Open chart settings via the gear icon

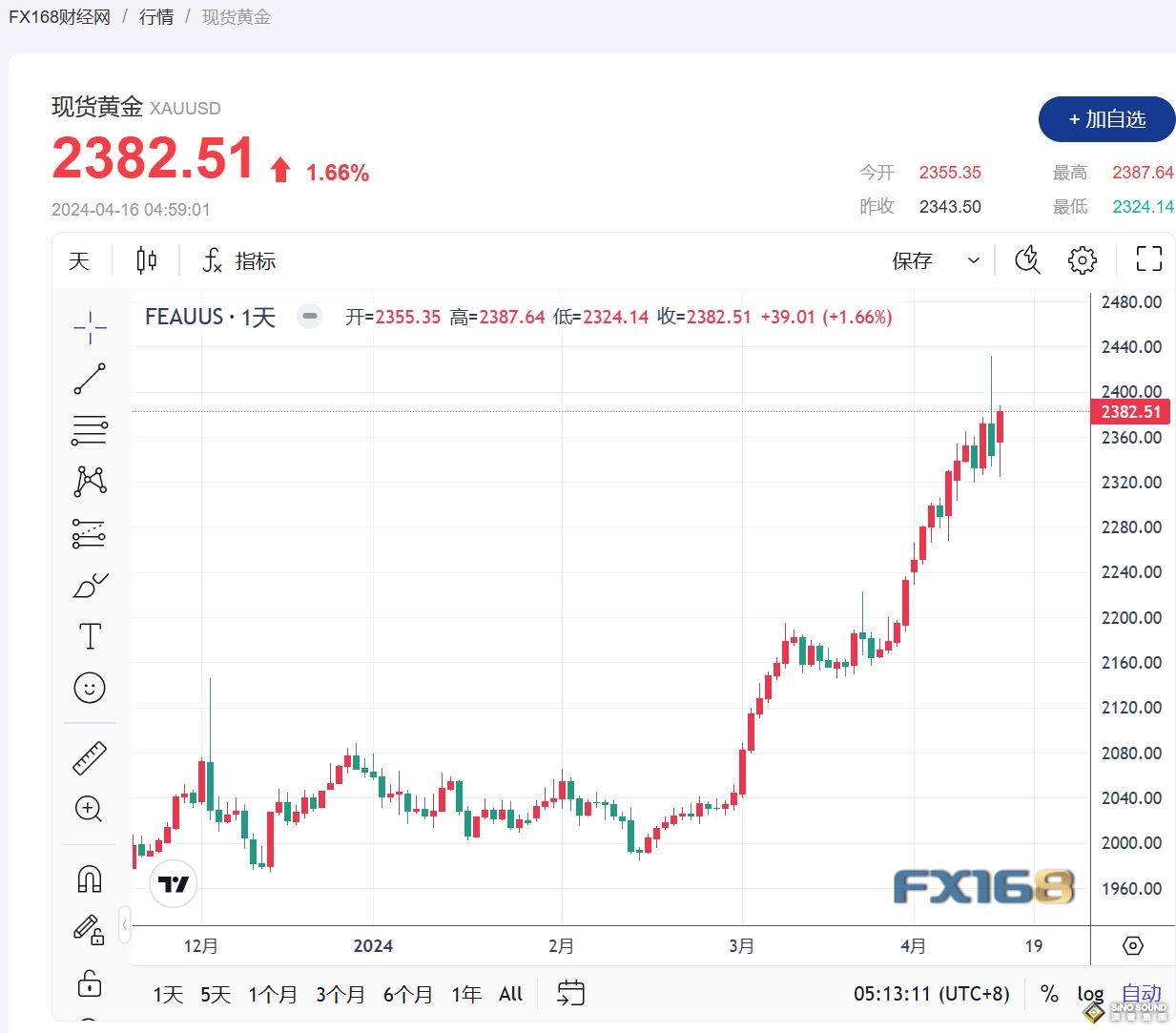click(1082, 259)
